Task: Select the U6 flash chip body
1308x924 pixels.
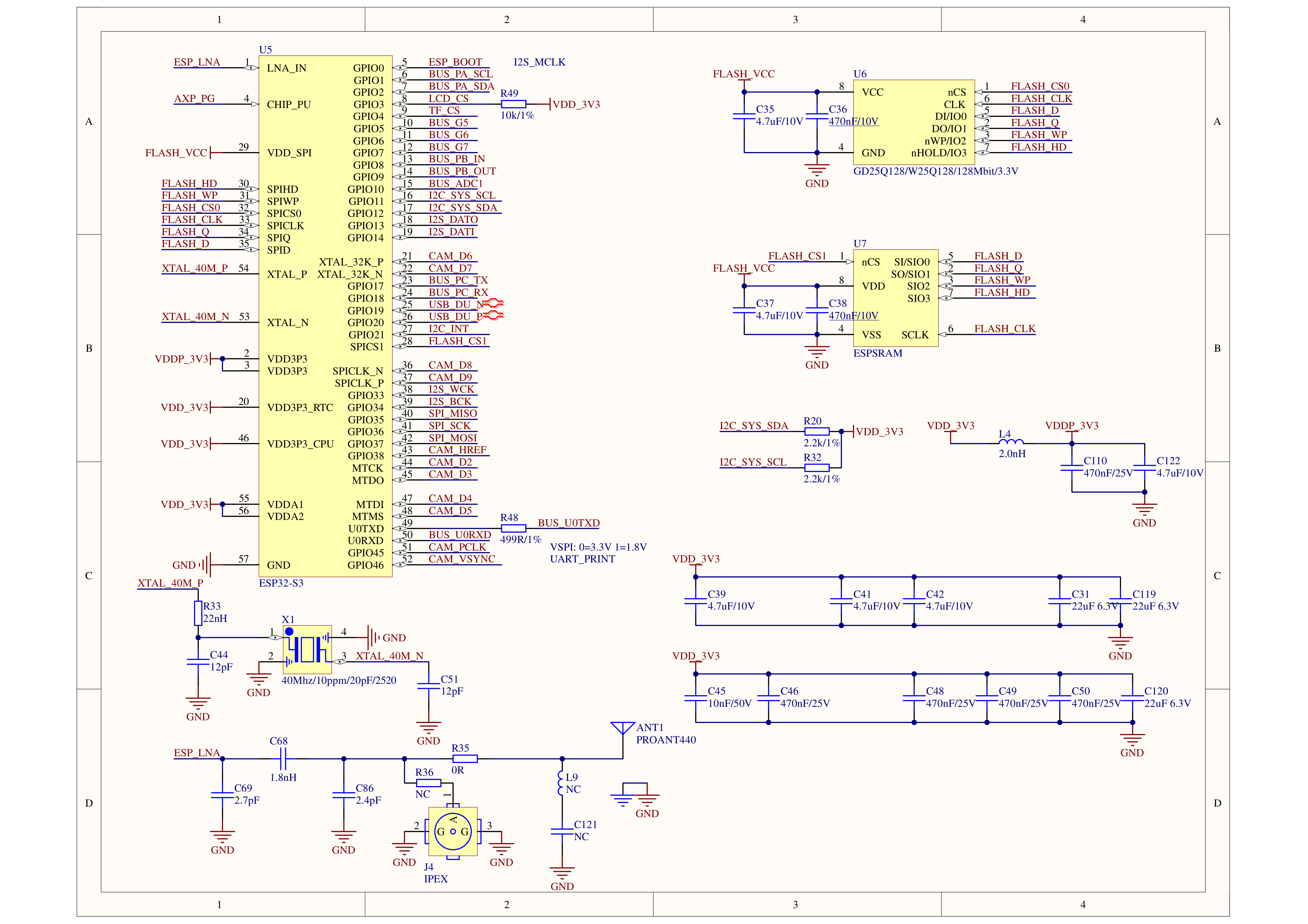Action: [914, 123]
